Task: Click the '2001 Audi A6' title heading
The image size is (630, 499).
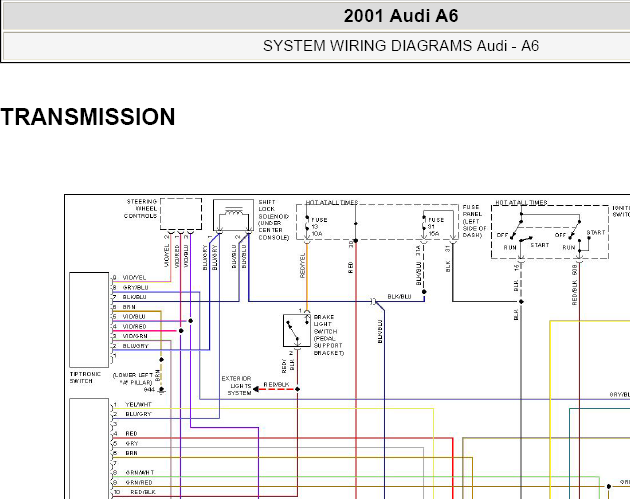Action: click(x=401, y=16)
